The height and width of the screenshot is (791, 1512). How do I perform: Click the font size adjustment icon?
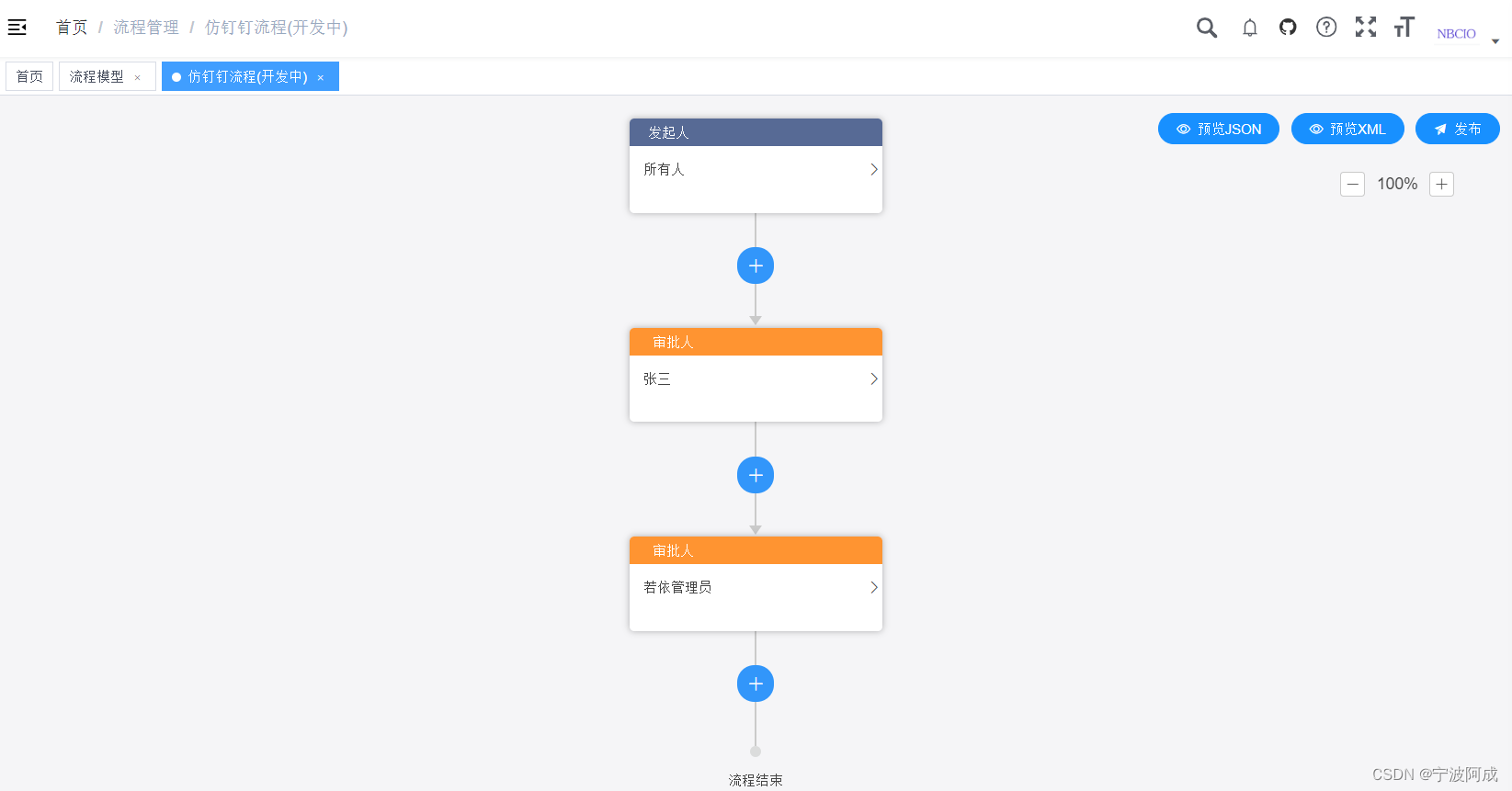tap(1404, 28)
